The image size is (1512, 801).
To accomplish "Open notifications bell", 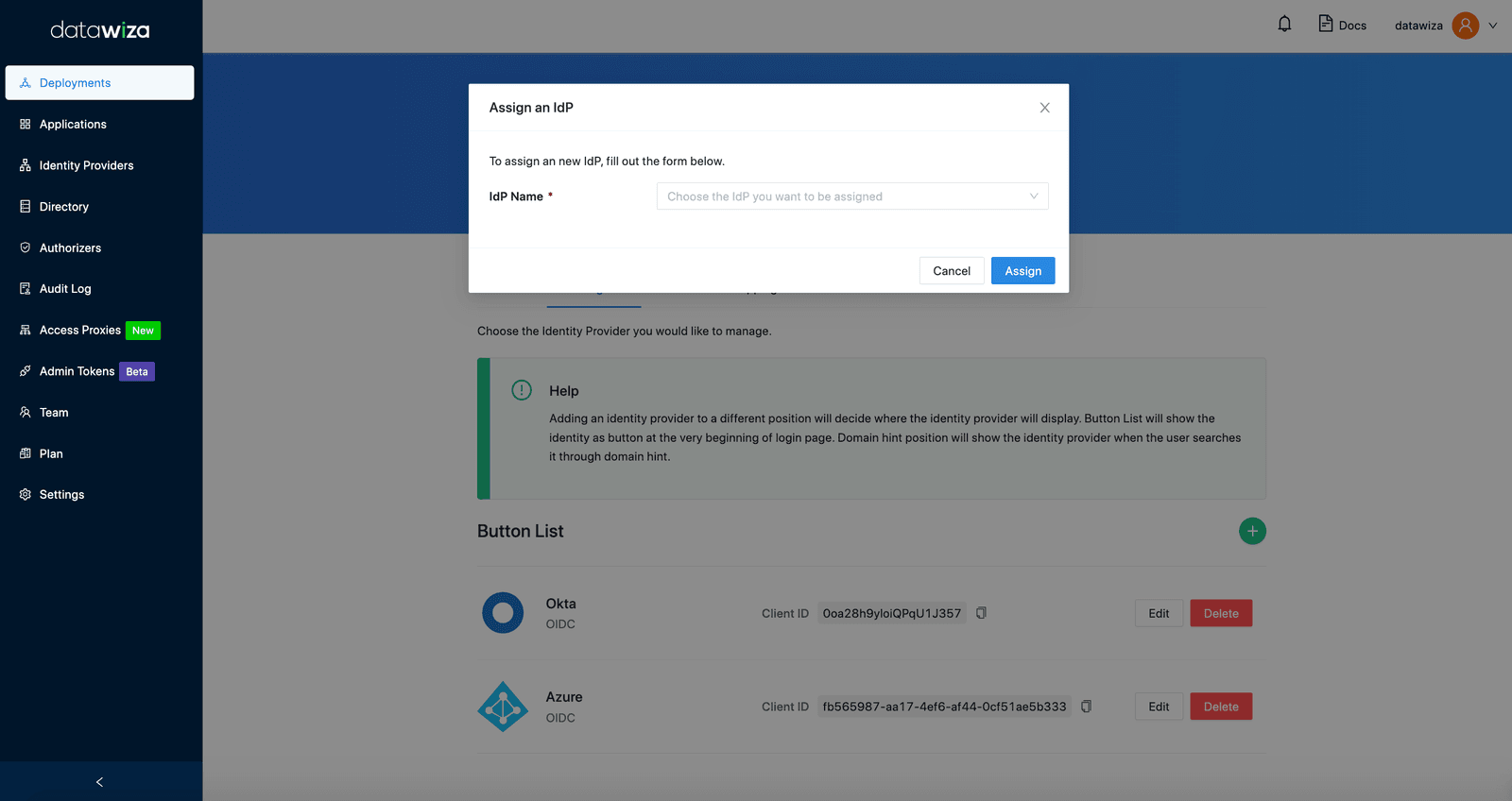I will point(1284,24).
